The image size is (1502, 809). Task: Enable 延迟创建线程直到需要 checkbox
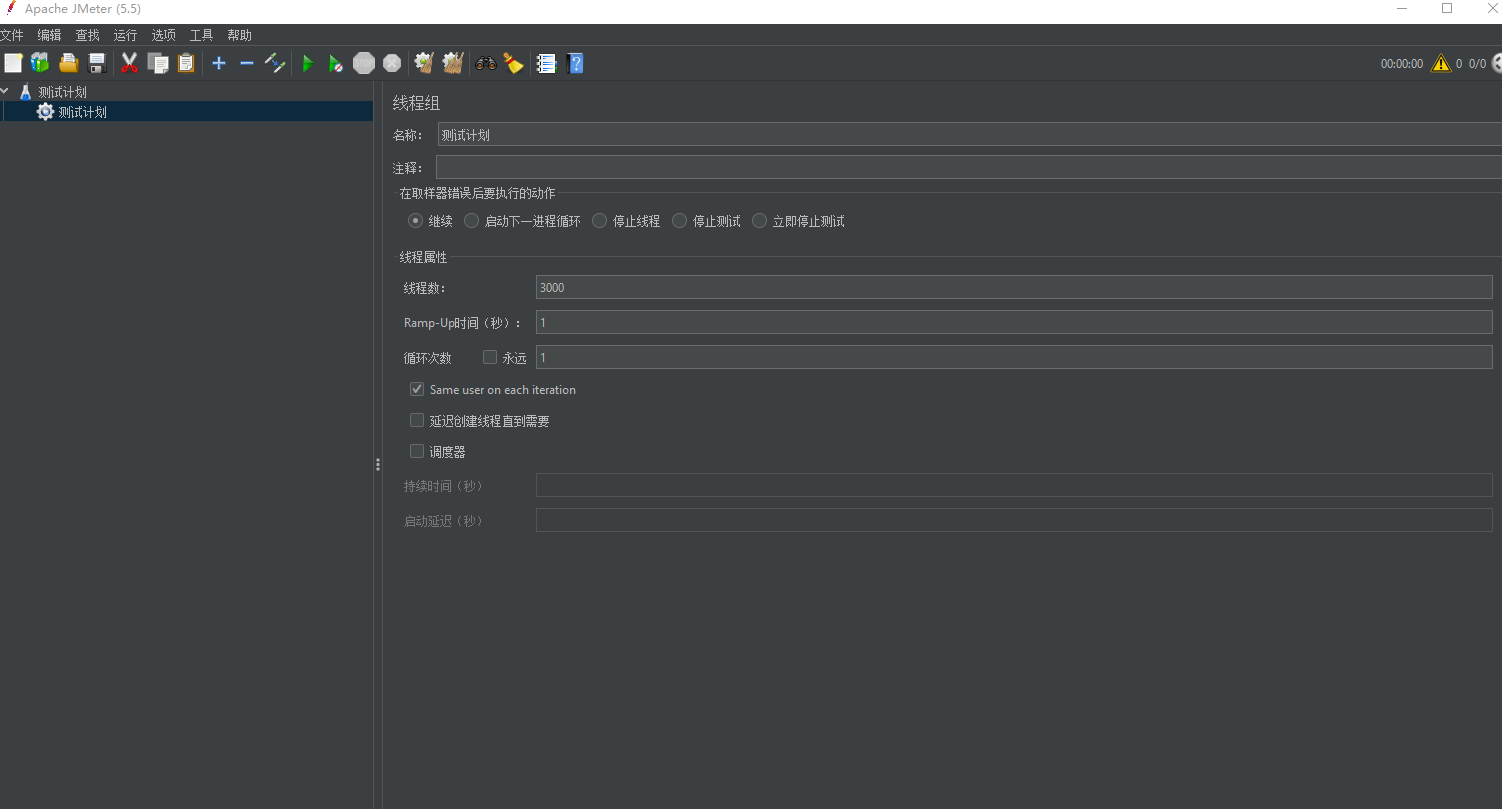click(x=417, y=421)
